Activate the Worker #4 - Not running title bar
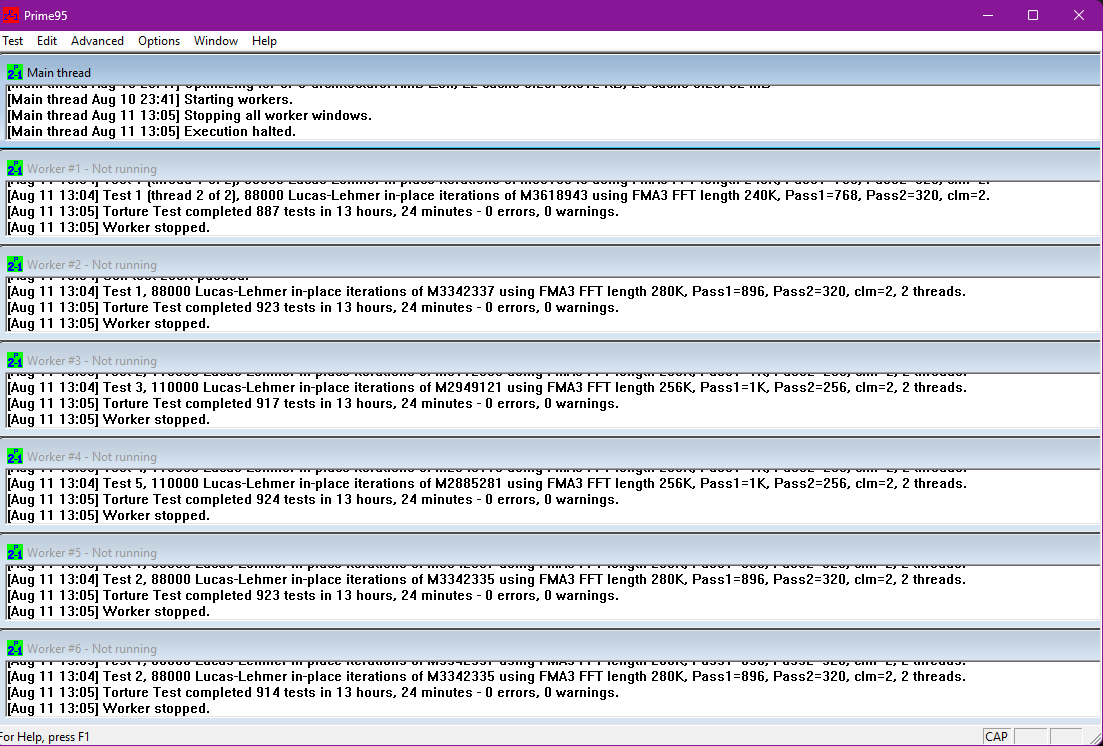The image size is (1103, 746). [x=550, y=456]
